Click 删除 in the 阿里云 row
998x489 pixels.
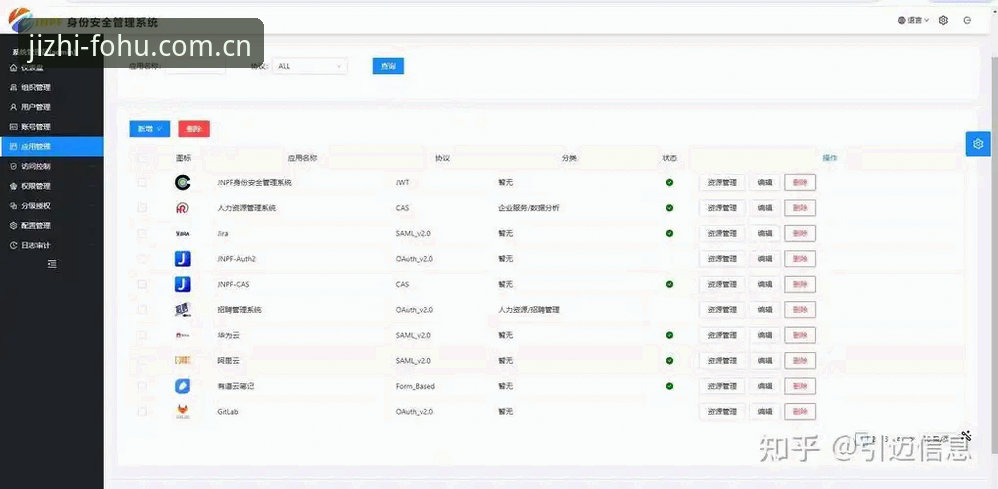[800, 361]
